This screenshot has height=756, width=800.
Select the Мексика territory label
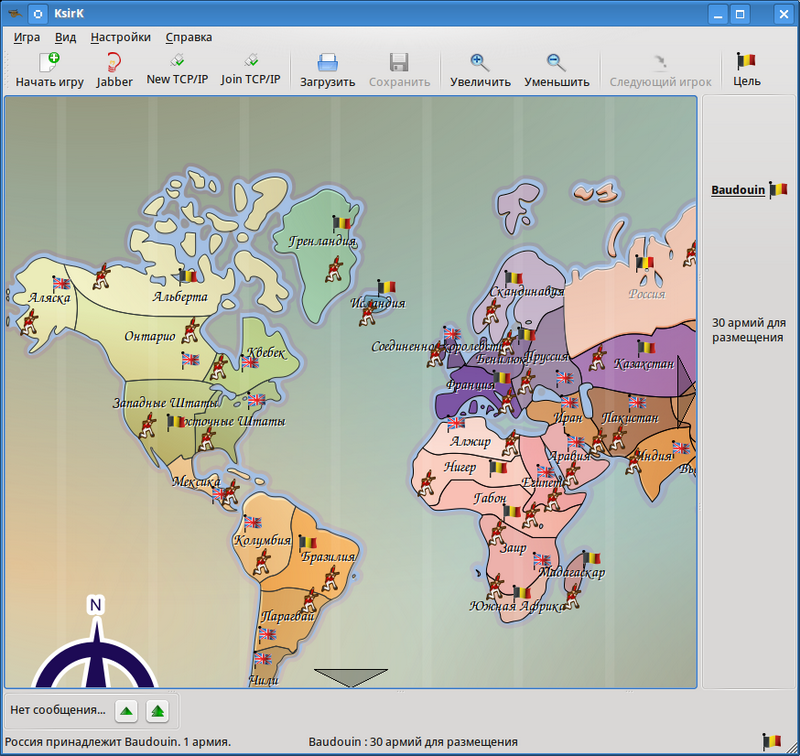pos(196,481)
